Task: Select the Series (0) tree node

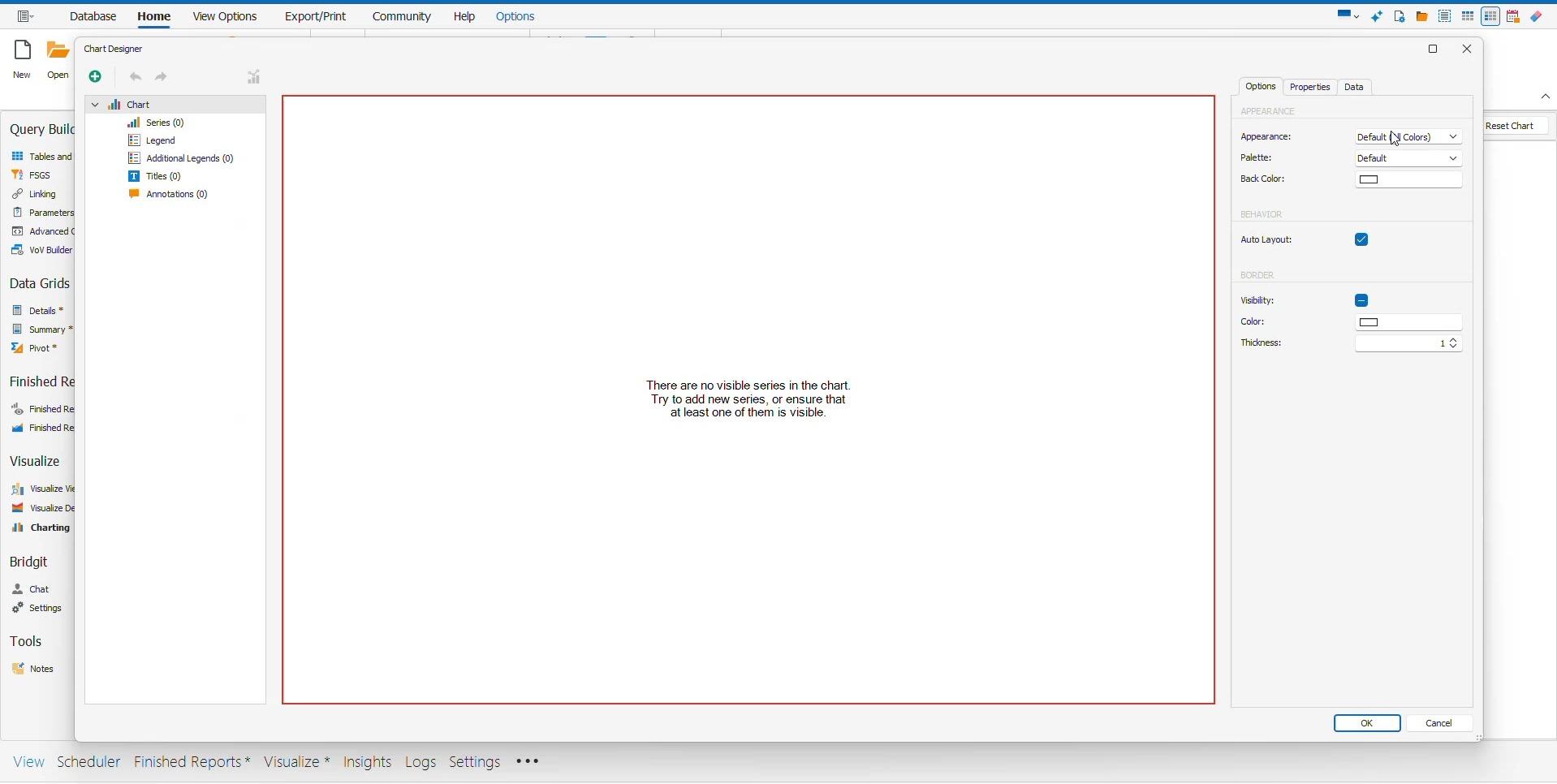Action: (157, 123)
